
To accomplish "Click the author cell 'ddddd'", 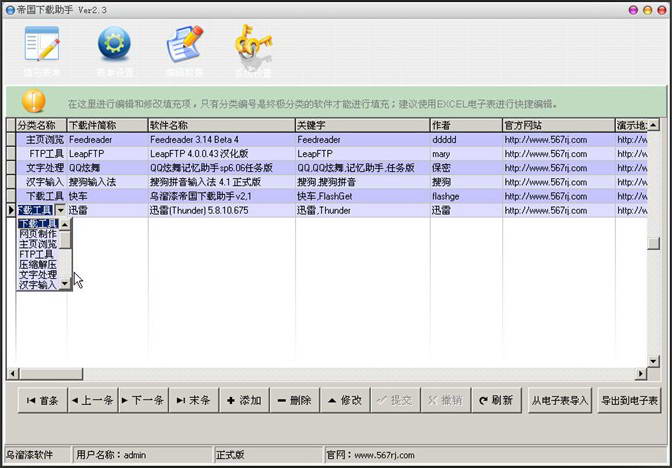I will coord(466,139).
